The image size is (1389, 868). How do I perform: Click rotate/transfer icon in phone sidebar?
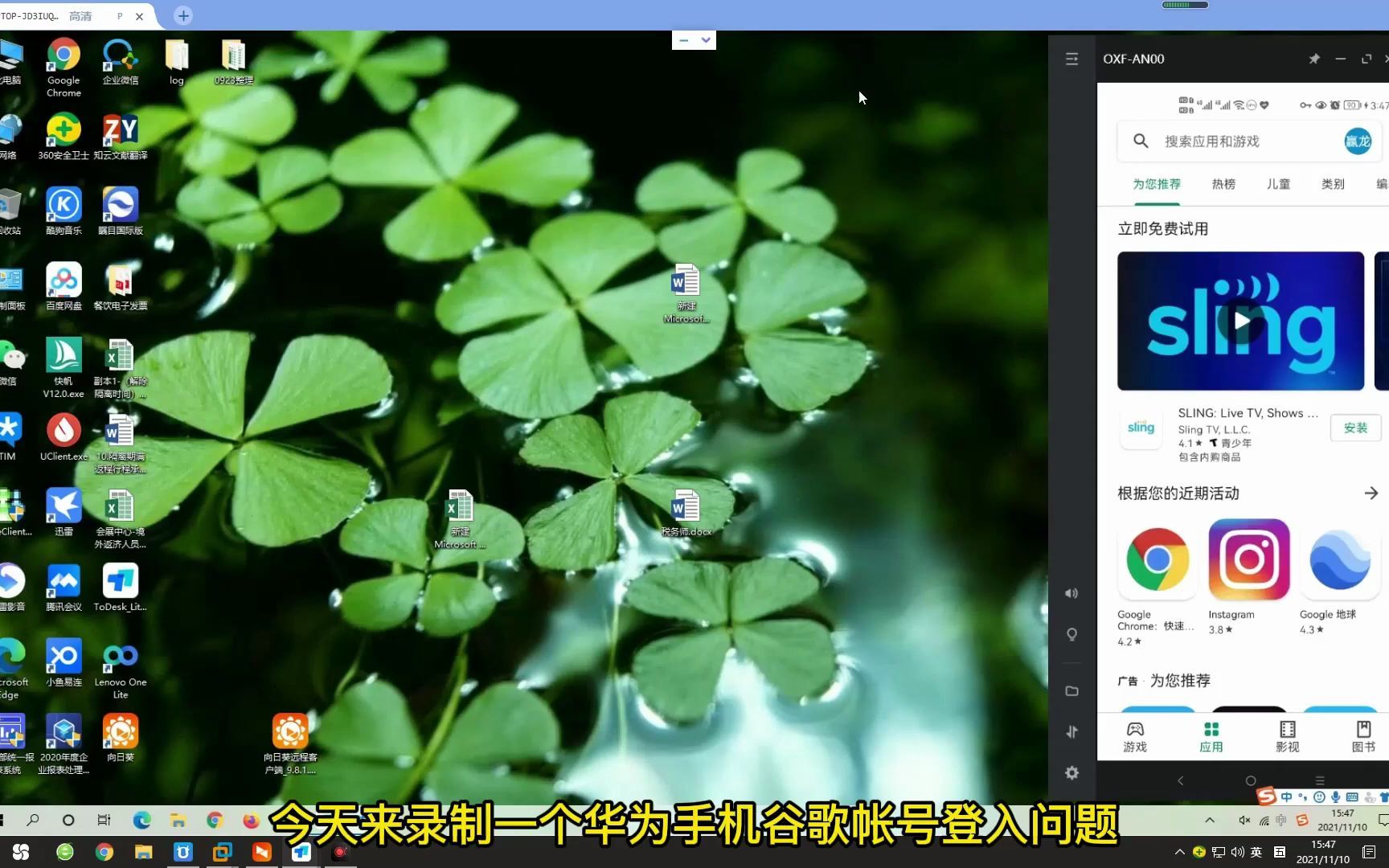coord(1071,731)
